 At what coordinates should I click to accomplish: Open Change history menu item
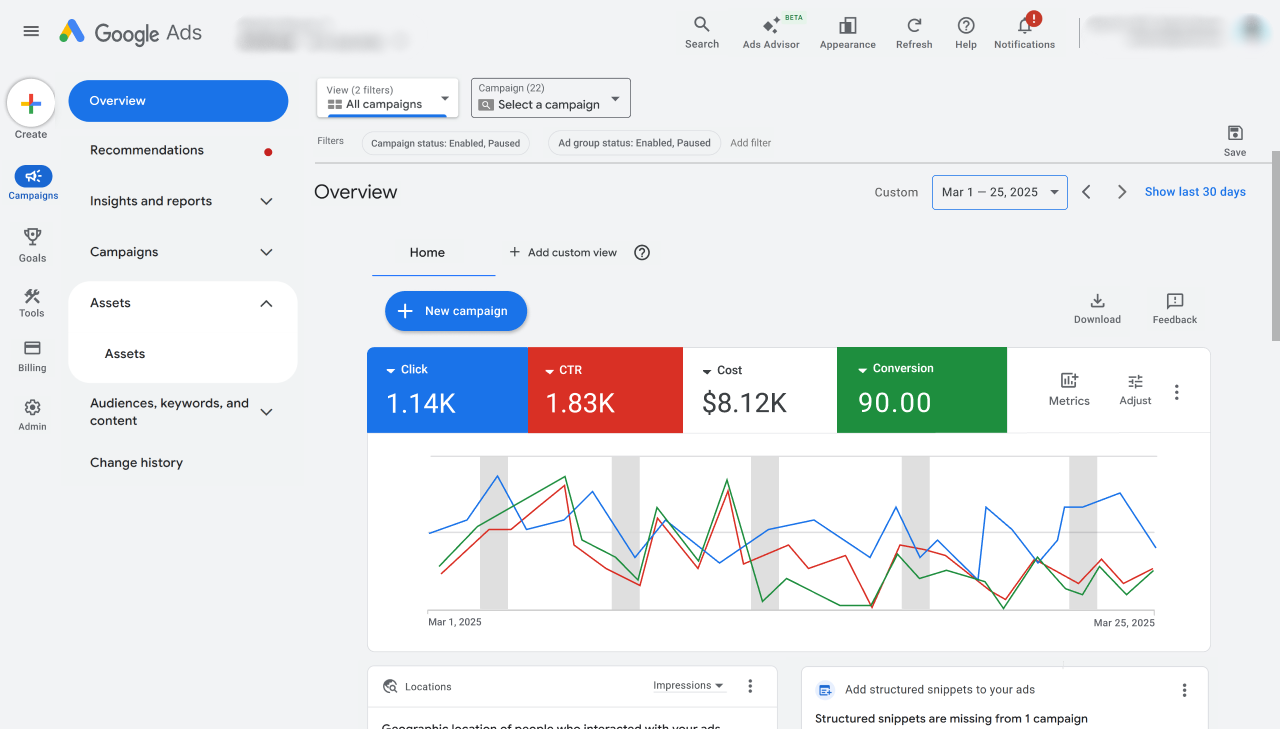(x=136, y=463)
